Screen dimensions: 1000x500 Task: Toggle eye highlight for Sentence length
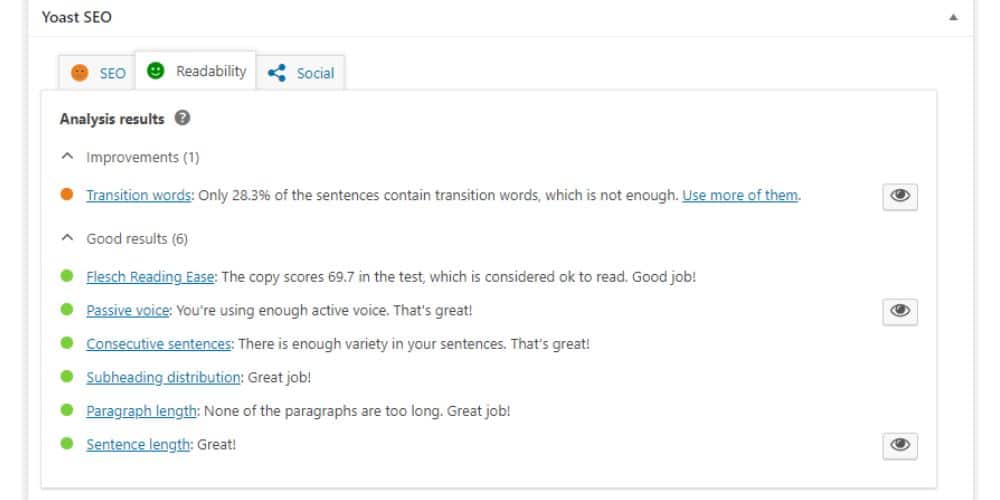tap(899, 446)
